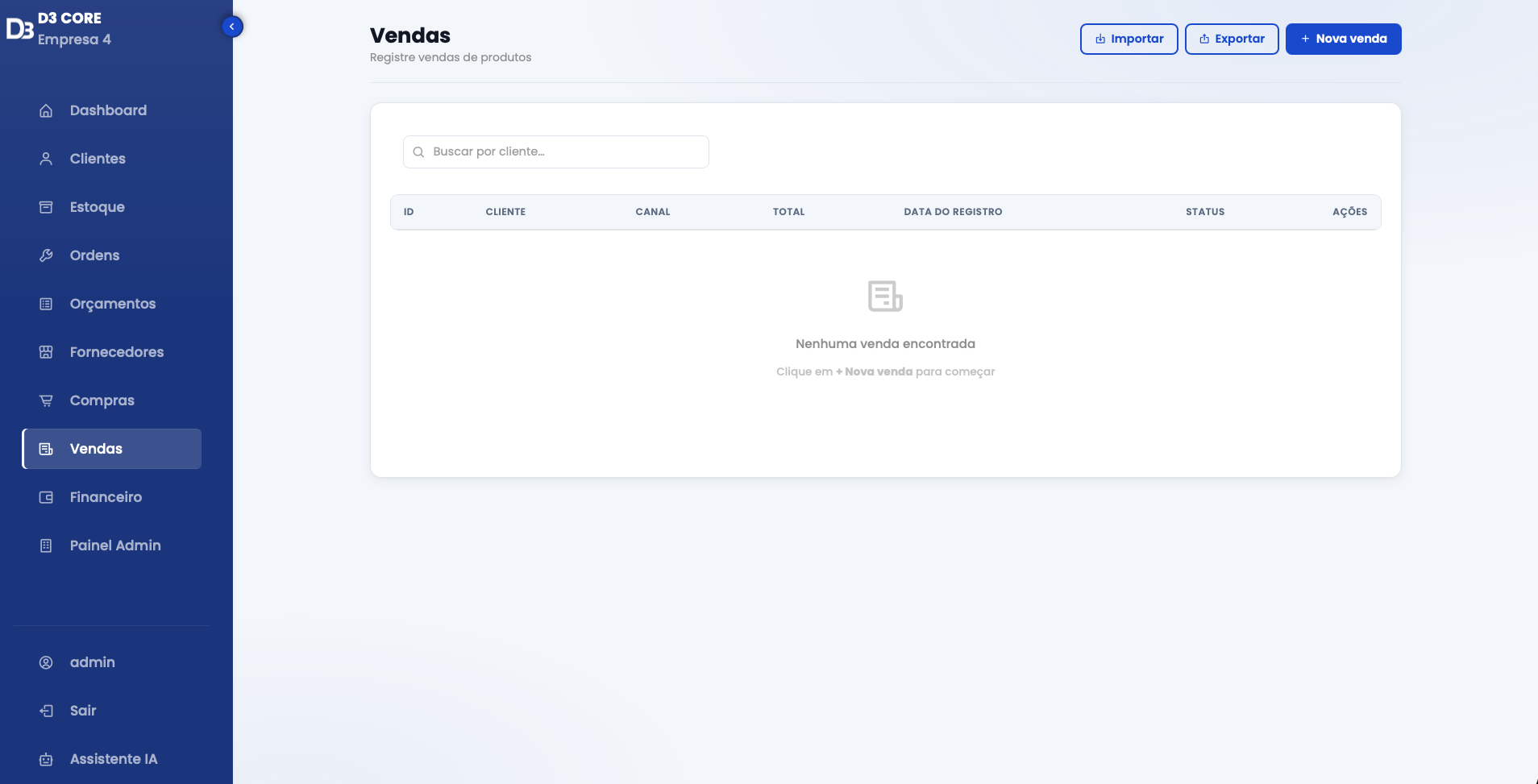Go to Clientes page

(x=98, y=159)
